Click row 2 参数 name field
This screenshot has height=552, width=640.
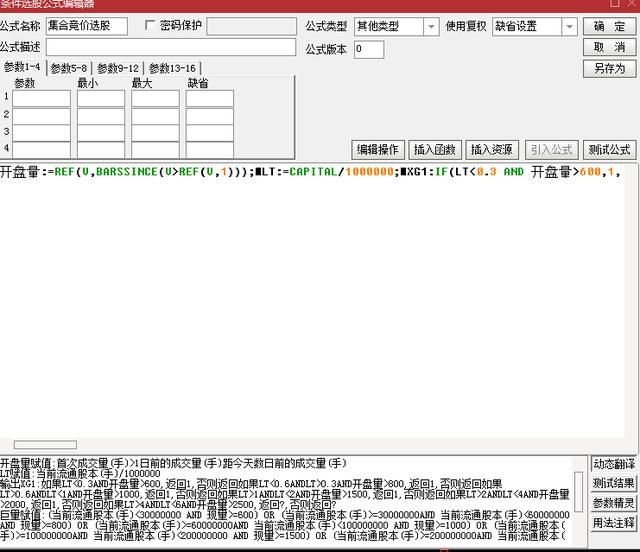41,116
